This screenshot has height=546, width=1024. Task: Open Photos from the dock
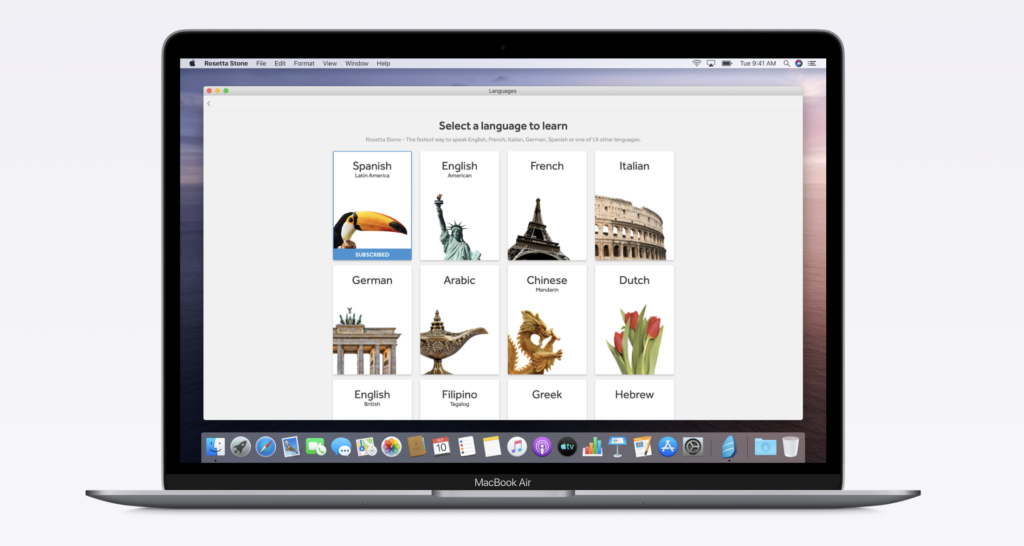[x=391, y=447]
